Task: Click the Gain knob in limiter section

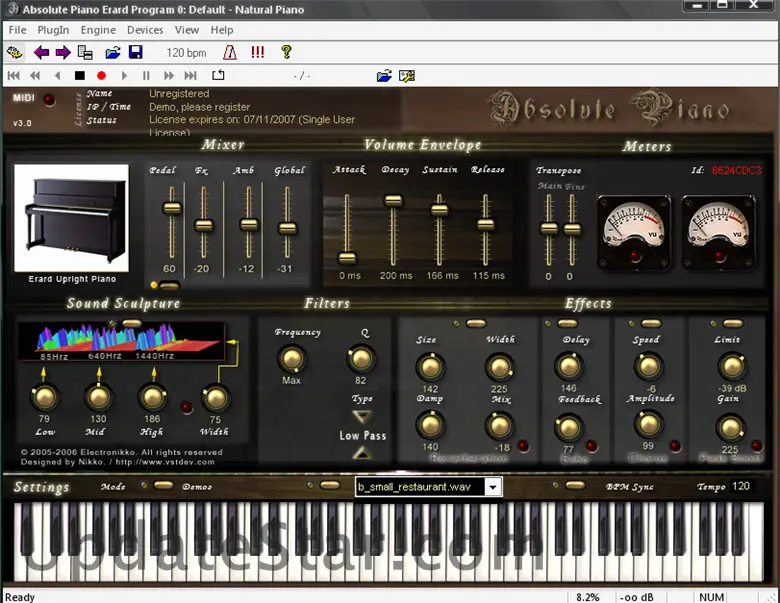Action: tap(730, 428)
